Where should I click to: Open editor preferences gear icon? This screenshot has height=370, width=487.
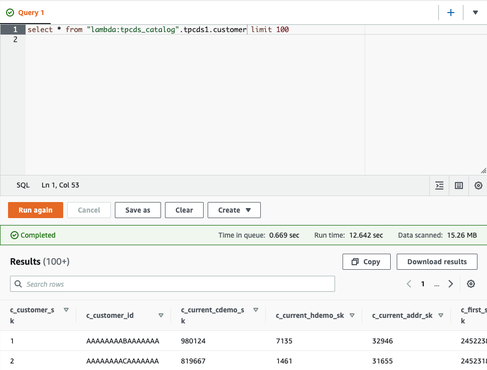(x=478, y=185)
